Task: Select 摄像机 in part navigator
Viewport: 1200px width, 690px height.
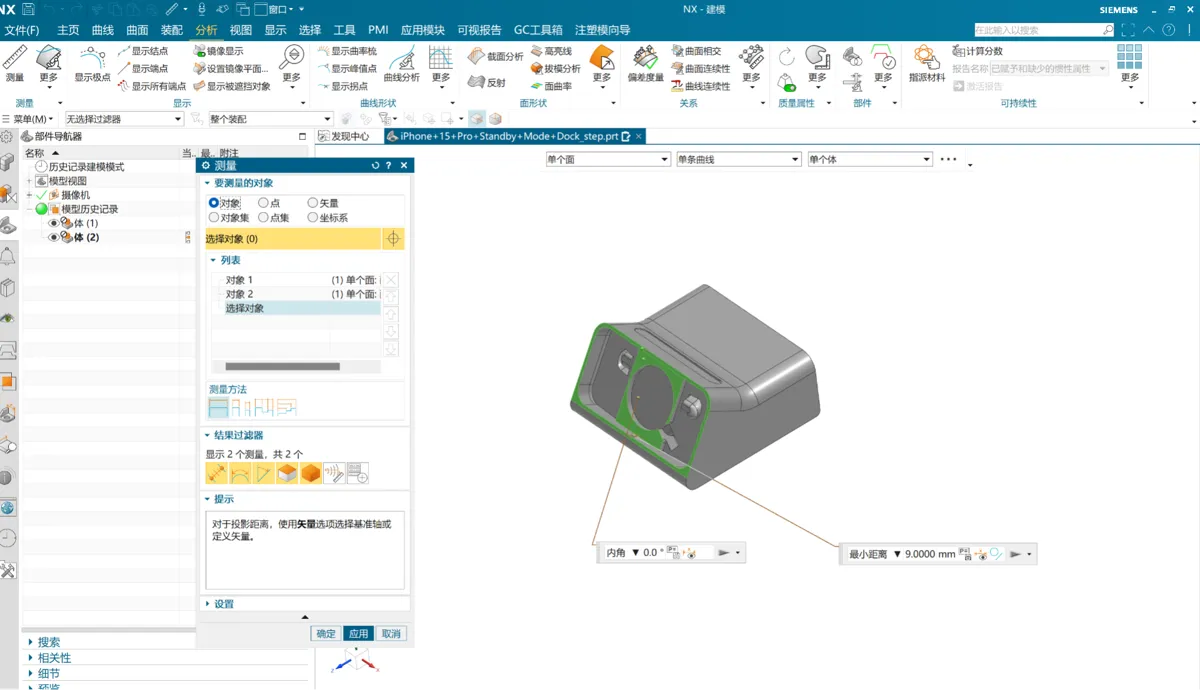Action: click(75, 195)
